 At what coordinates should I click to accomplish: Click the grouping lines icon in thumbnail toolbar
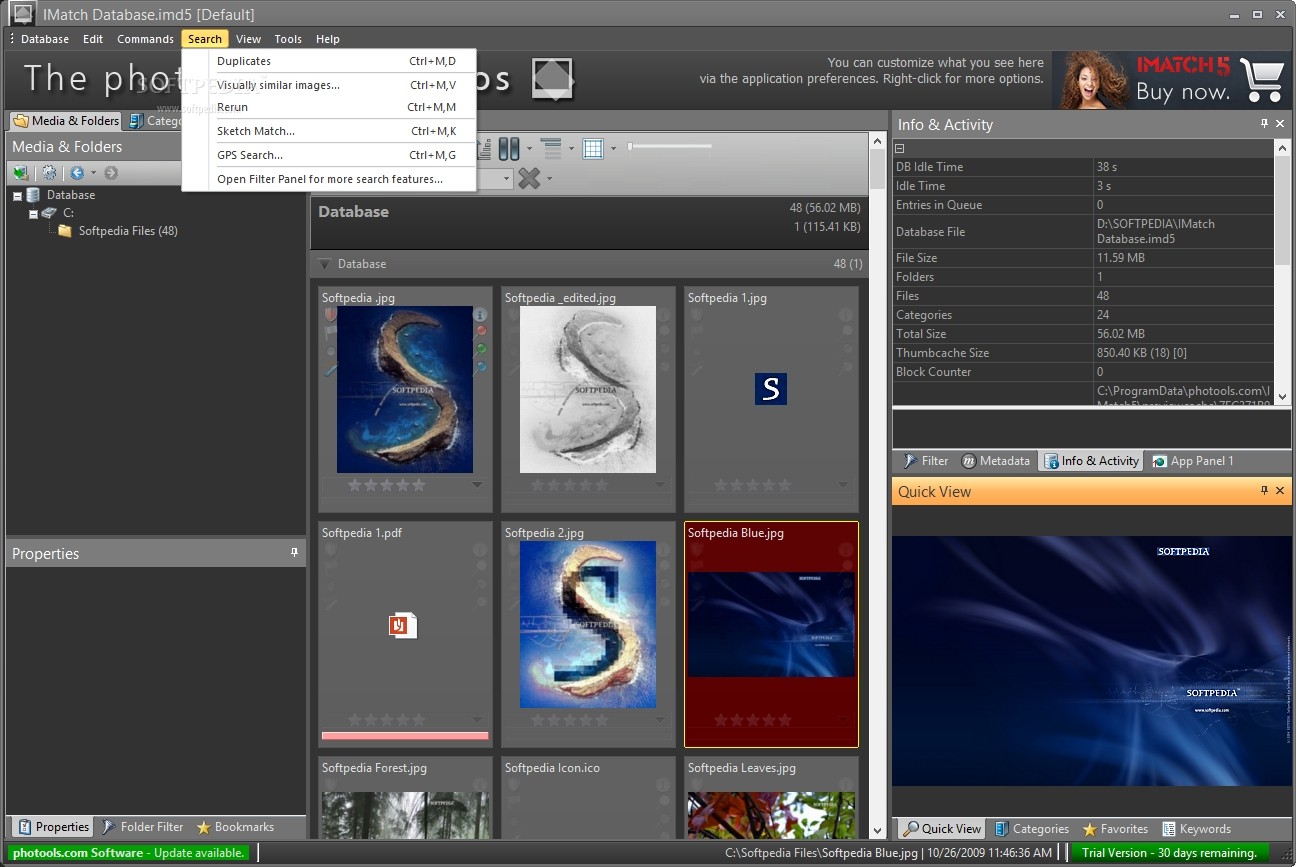551,149
